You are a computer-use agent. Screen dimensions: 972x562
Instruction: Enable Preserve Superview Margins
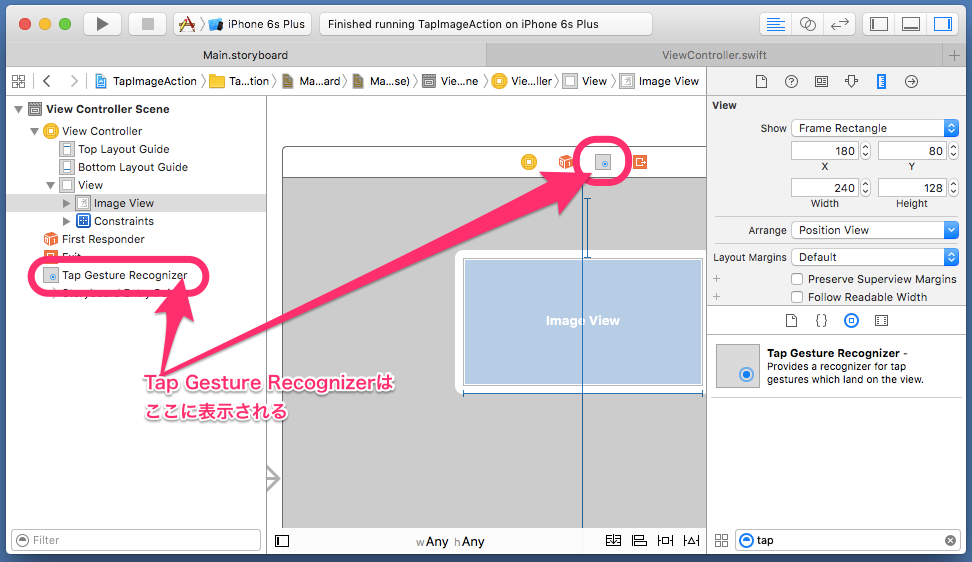pyautogui.click(x=797, y=279)
